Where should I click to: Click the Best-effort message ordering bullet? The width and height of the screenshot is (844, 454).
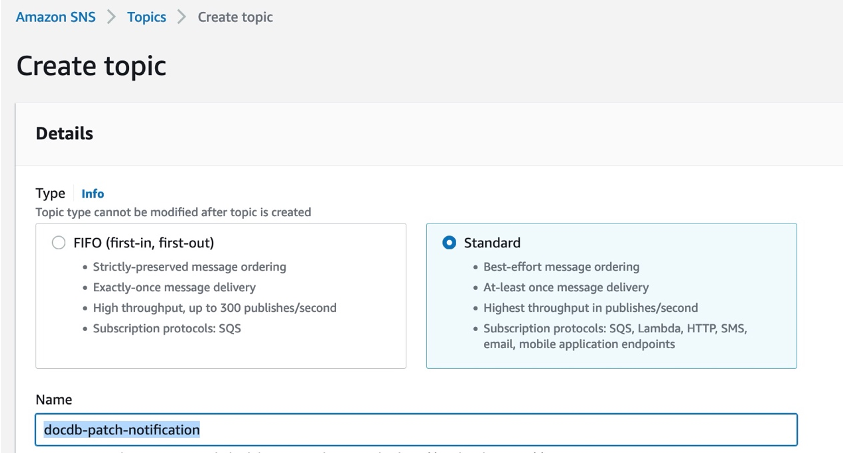click(x=561, y=267)
